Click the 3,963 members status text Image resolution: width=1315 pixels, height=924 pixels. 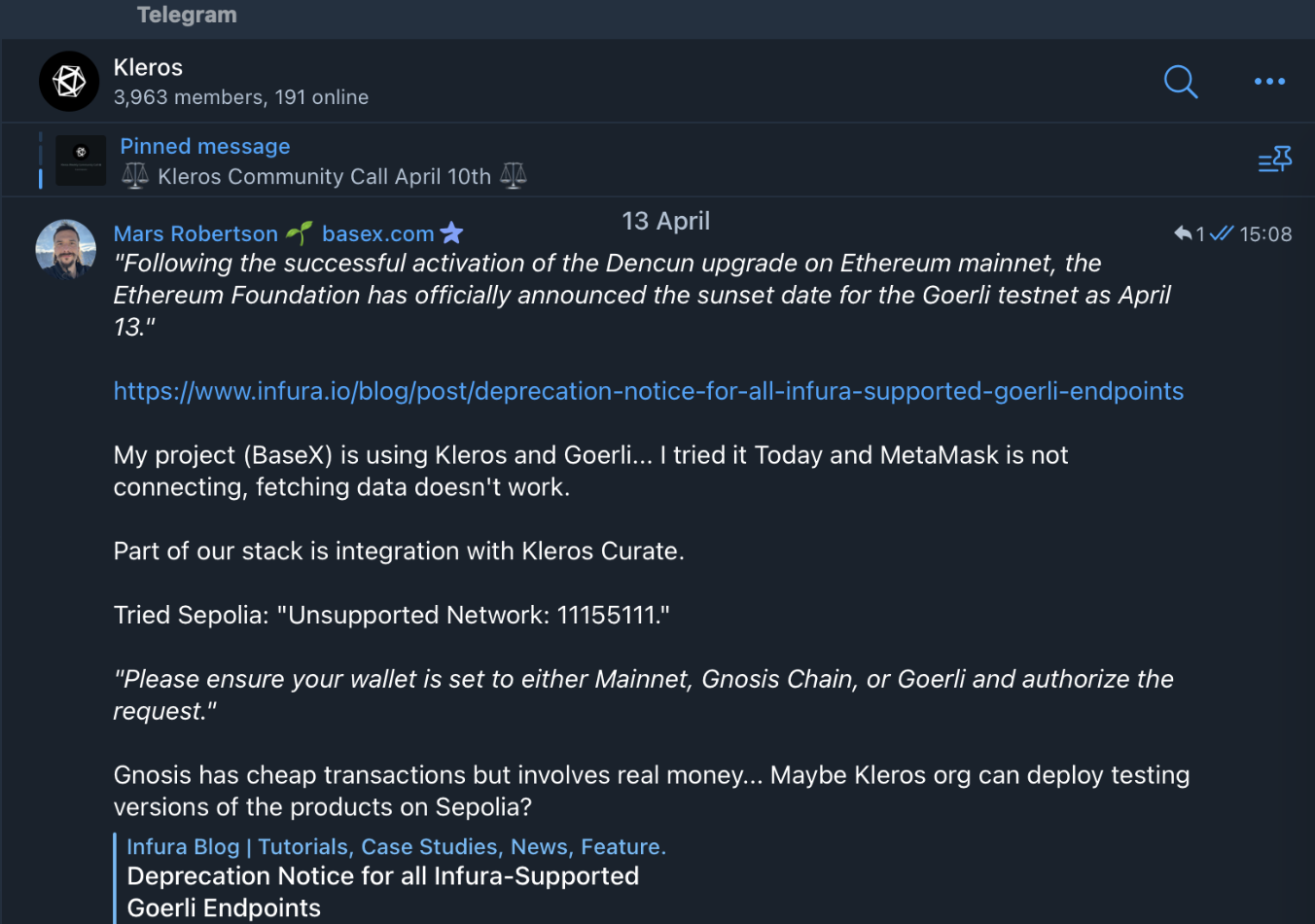(x=240, y=97)
